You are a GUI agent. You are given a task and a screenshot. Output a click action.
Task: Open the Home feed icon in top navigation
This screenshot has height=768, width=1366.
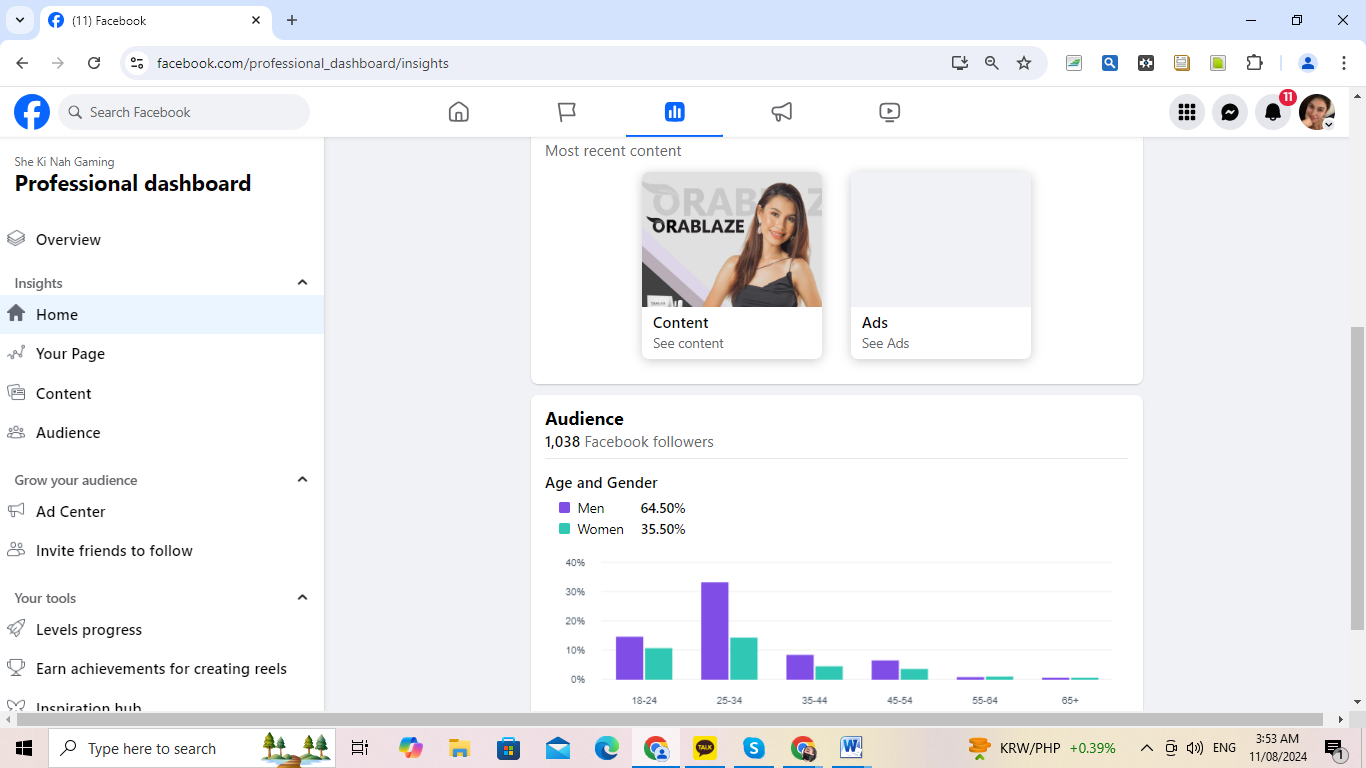point(459,112)
